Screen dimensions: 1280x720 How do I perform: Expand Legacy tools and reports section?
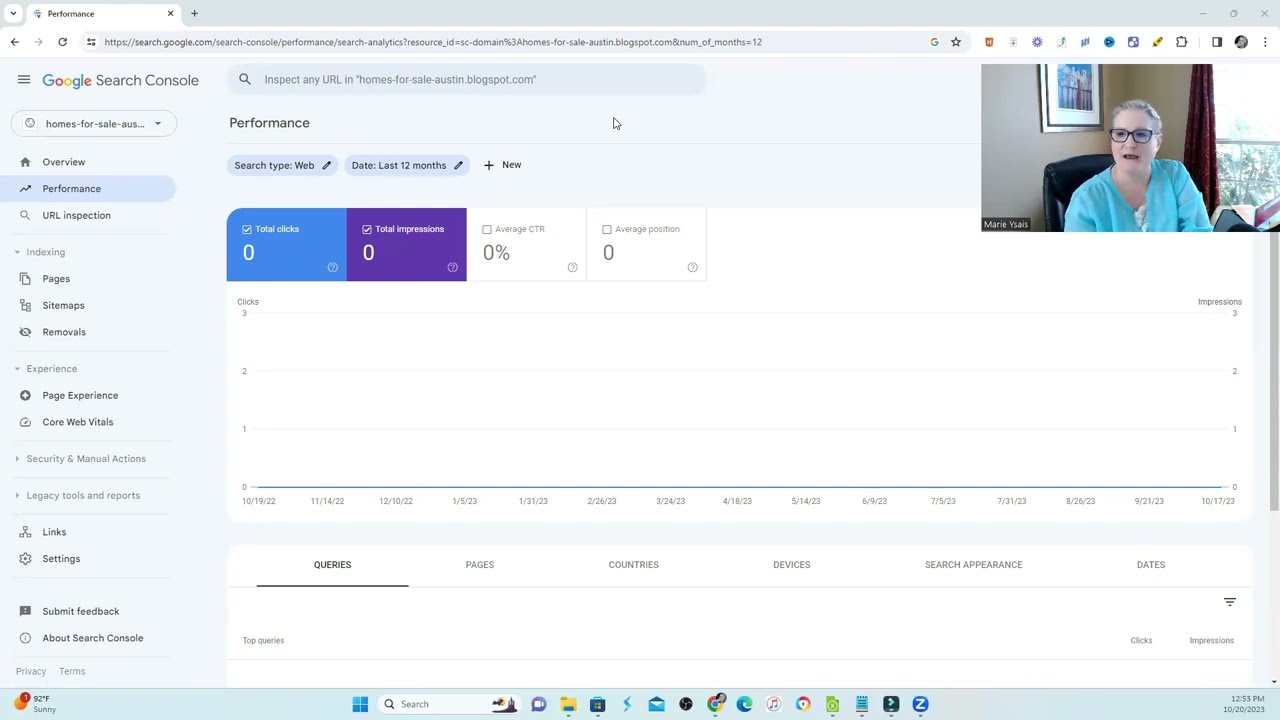pyautogui.click(x=17, y=495)
